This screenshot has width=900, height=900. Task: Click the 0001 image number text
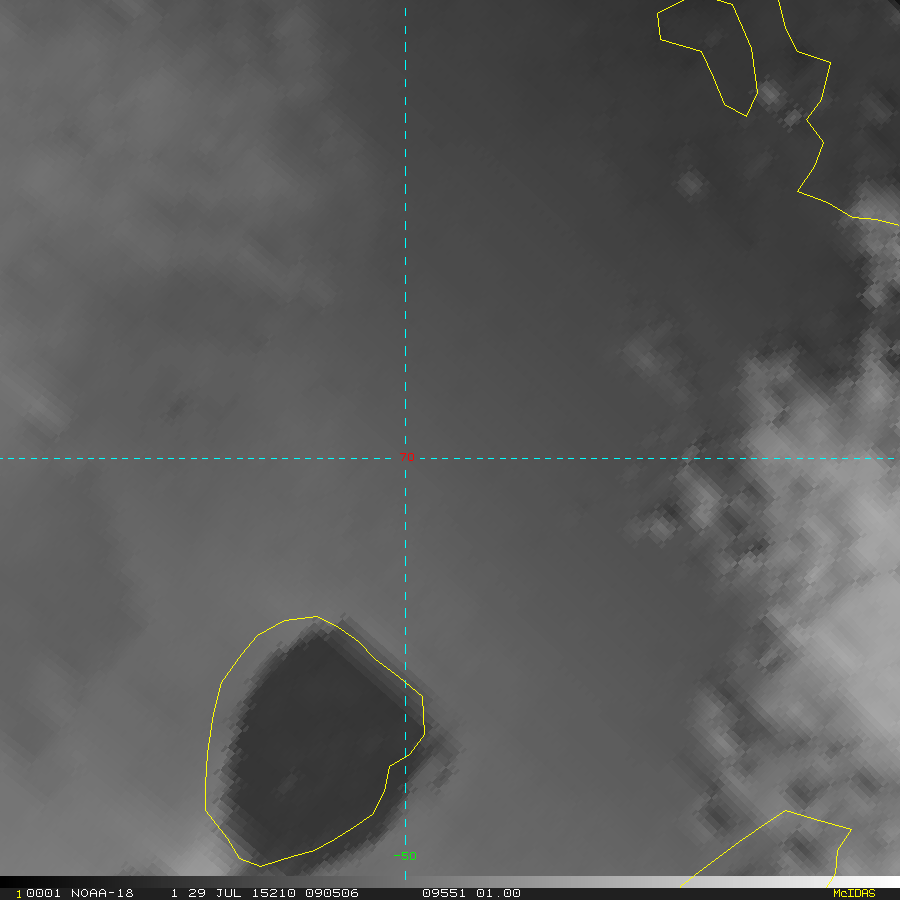[x=43, y=893]
